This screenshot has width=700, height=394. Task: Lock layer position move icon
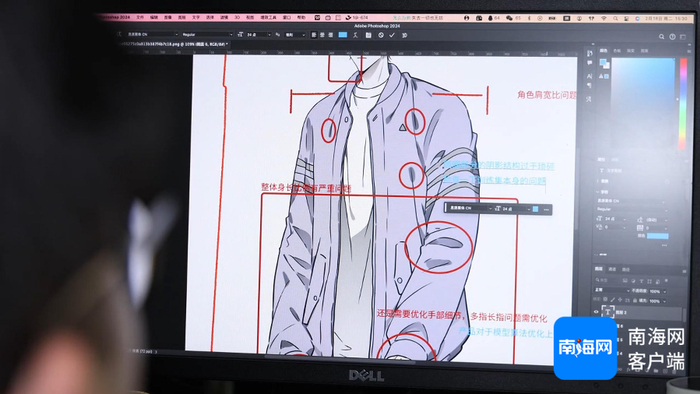620,300
